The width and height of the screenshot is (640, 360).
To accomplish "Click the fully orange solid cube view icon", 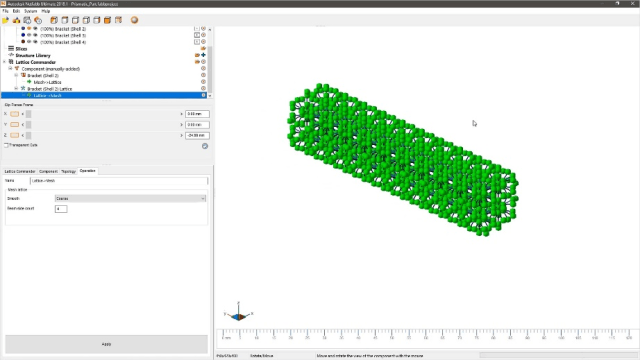I will pos(107,20).
